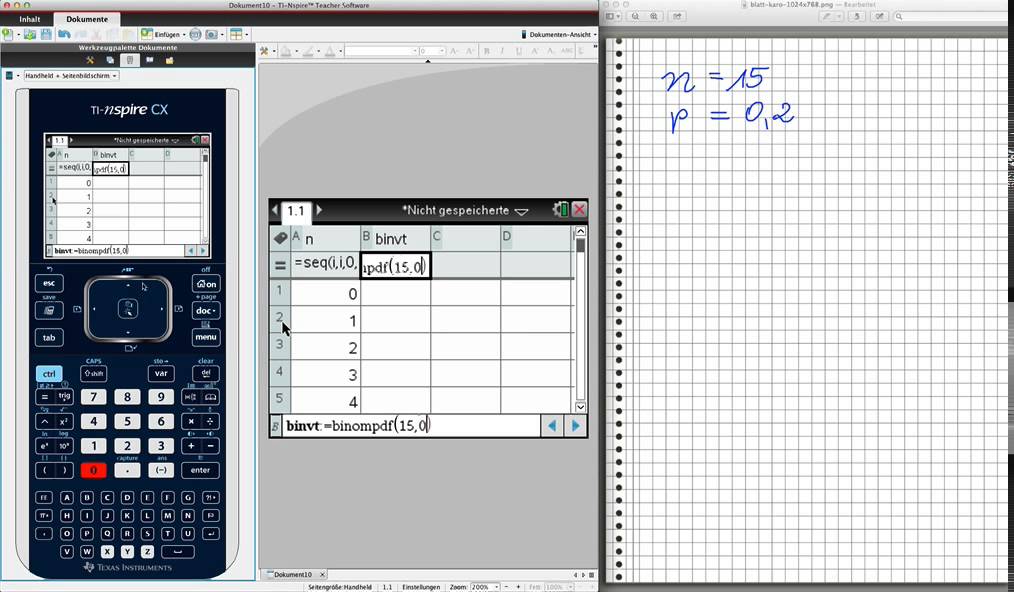Click the save document floppy icon

(x=46, y=34)
